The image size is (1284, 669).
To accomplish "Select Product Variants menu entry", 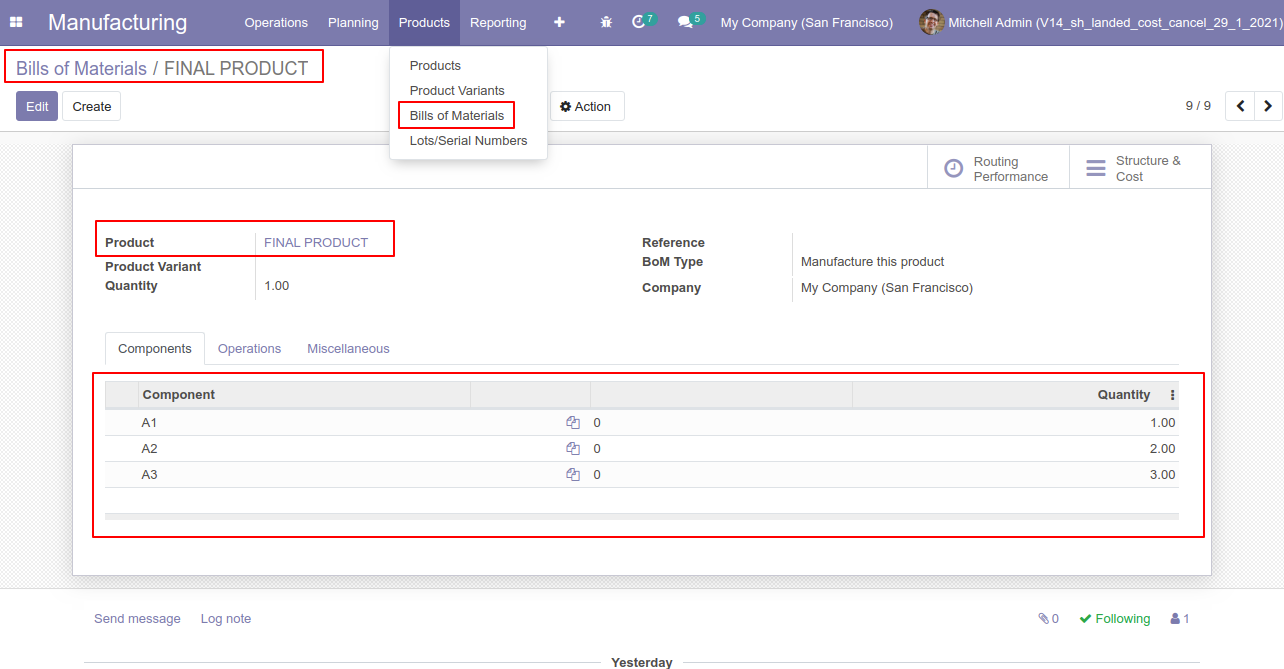I will (469, 91).
